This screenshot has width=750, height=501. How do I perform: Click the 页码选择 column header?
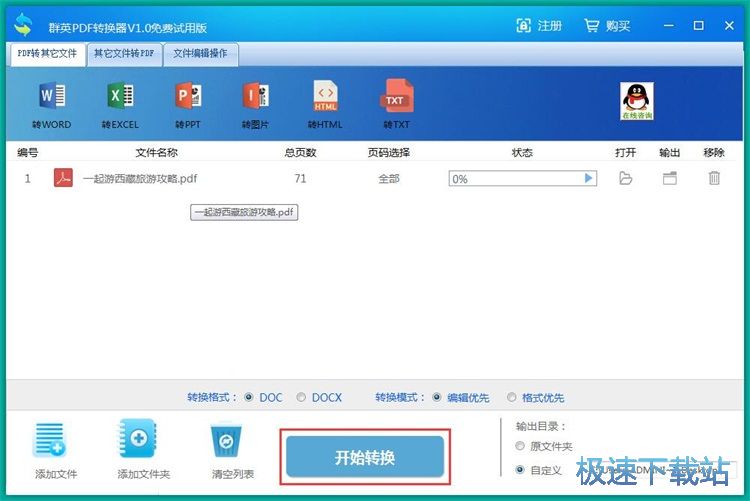(389, 153)
